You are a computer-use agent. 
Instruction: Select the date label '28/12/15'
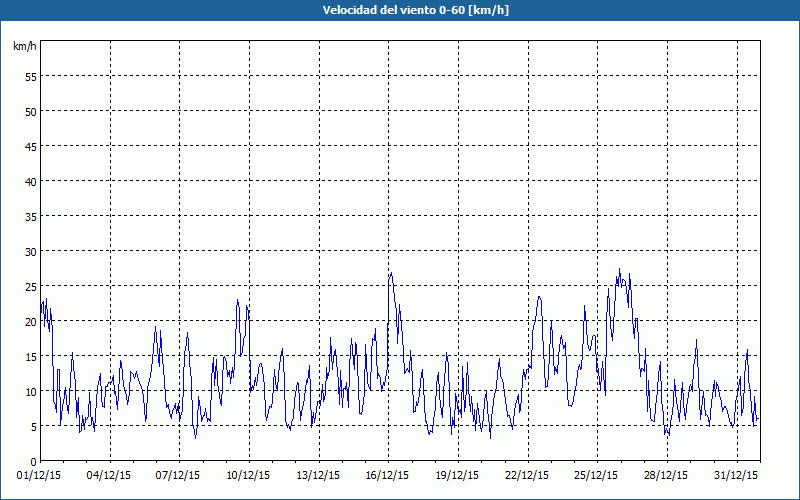click(x=666, y=476)
